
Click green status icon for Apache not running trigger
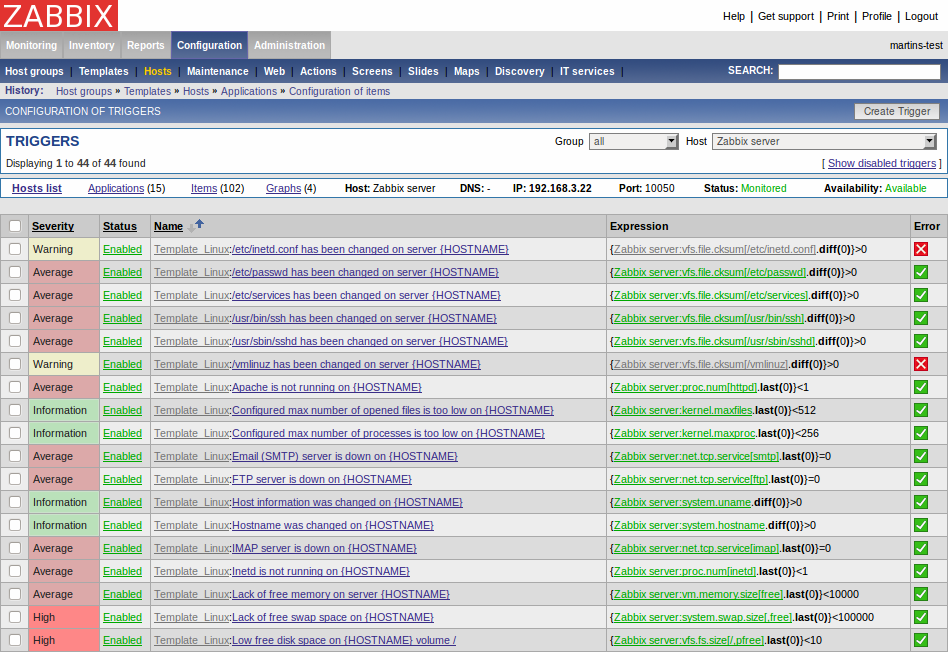(x=921, y=387)
